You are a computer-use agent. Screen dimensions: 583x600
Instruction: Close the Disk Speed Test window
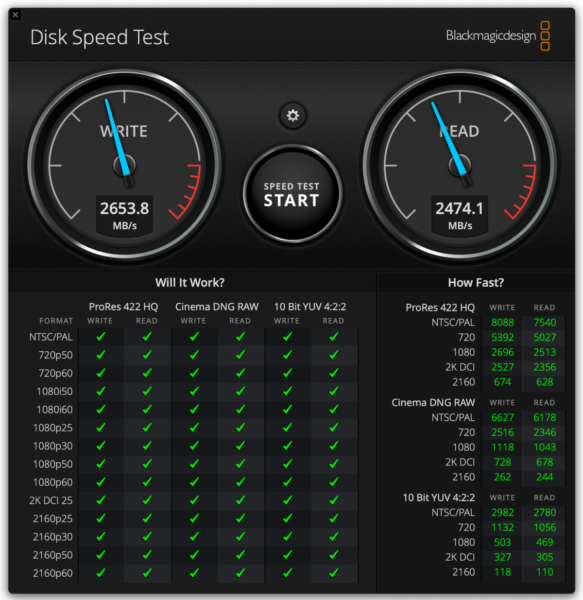tap(15, 15)
